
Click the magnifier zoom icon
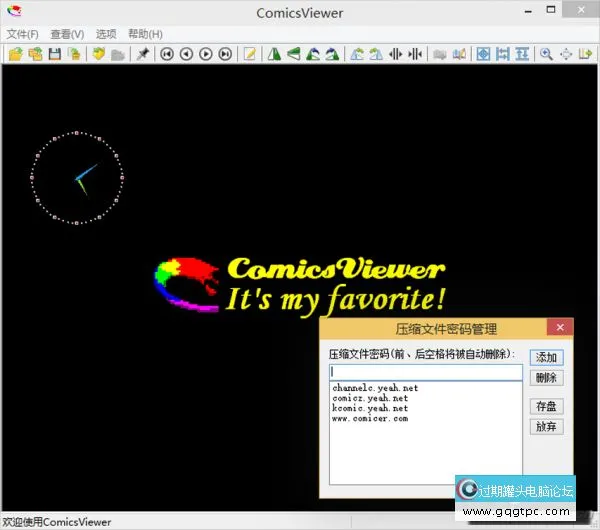547,54
